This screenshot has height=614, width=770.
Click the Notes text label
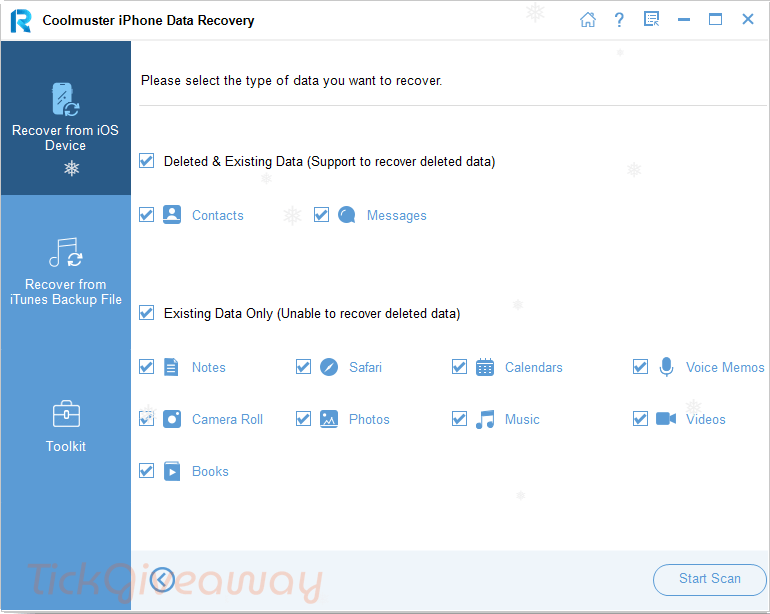click(209, 367)
